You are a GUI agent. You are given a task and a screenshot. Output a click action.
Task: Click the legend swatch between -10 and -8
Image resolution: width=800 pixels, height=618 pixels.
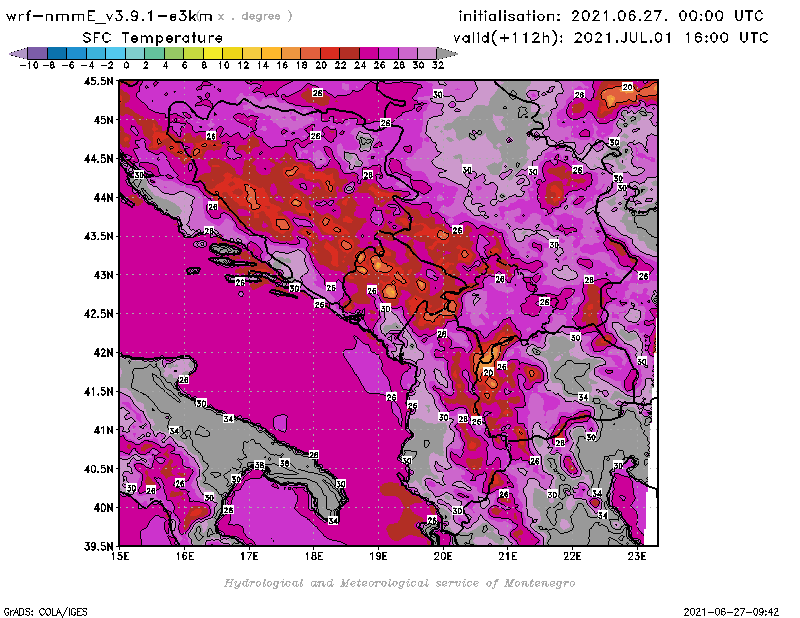pos(38,53)
